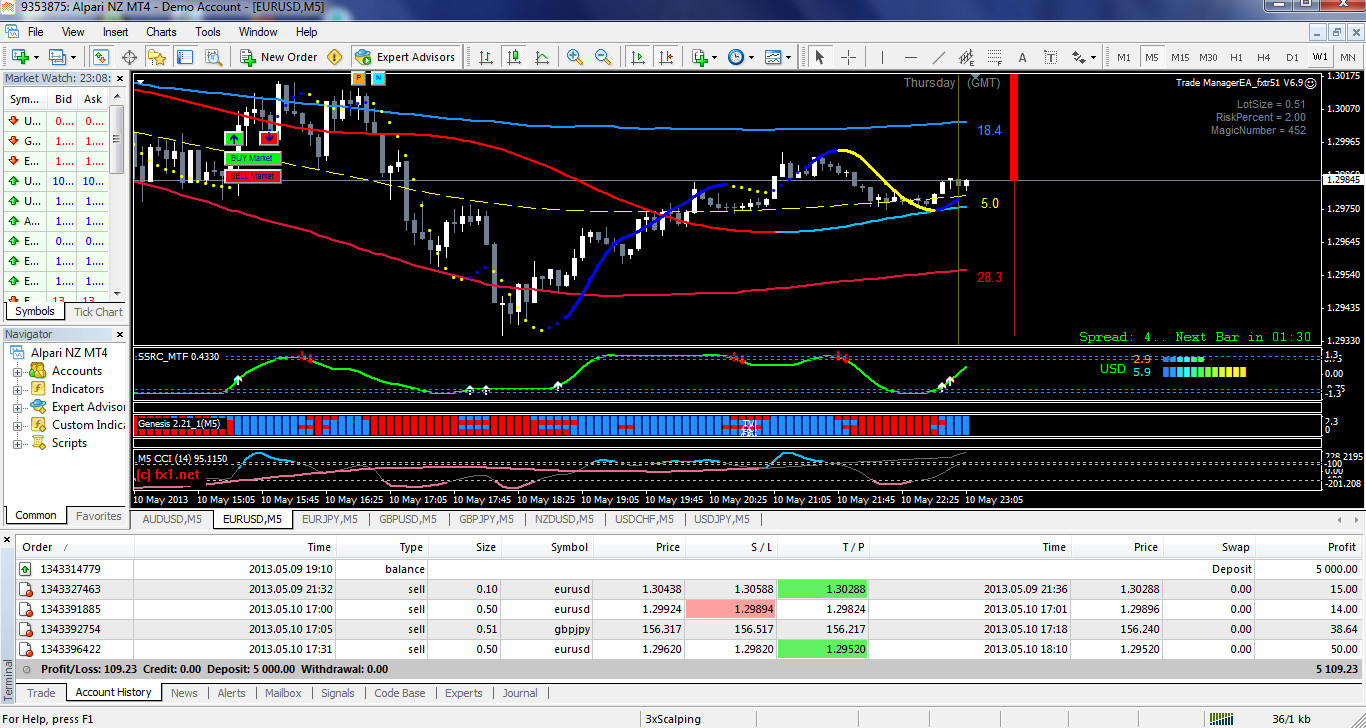Click the Zoom In magnifier icon
The height and width of the screenshot is (728, 1366).
[575, 57]
